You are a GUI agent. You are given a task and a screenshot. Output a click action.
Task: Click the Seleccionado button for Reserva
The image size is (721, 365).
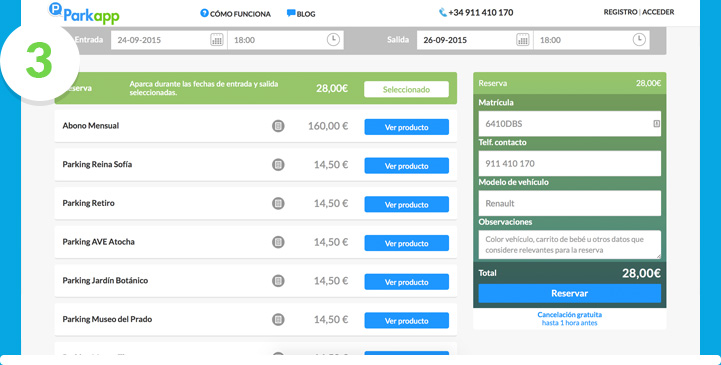(406, 89)
